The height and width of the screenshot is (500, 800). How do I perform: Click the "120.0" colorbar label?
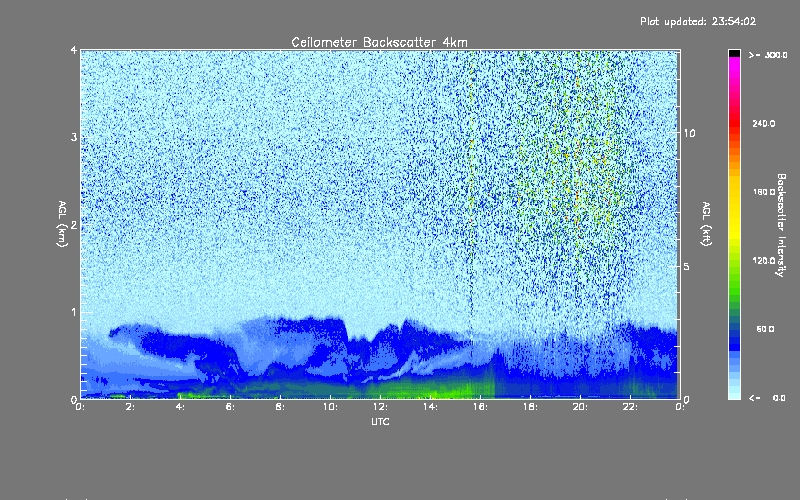pyautogui.click(x=764, y=260)
